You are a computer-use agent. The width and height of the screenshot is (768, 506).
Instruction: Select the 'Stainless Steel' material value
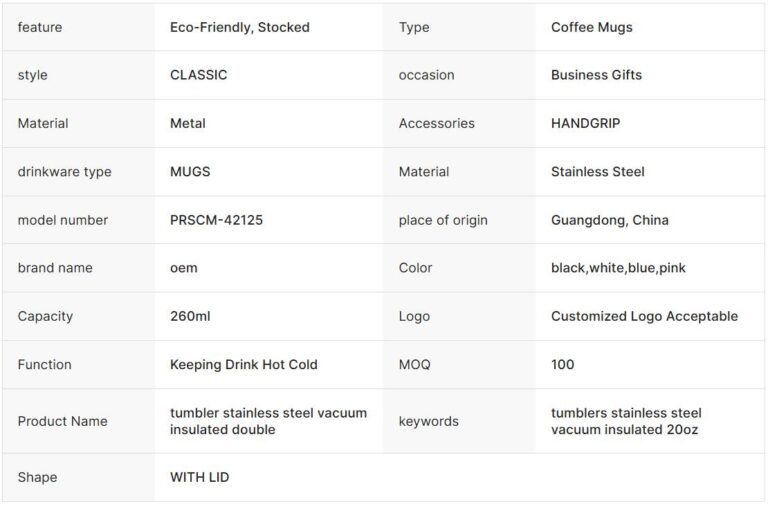pos(597,172)
